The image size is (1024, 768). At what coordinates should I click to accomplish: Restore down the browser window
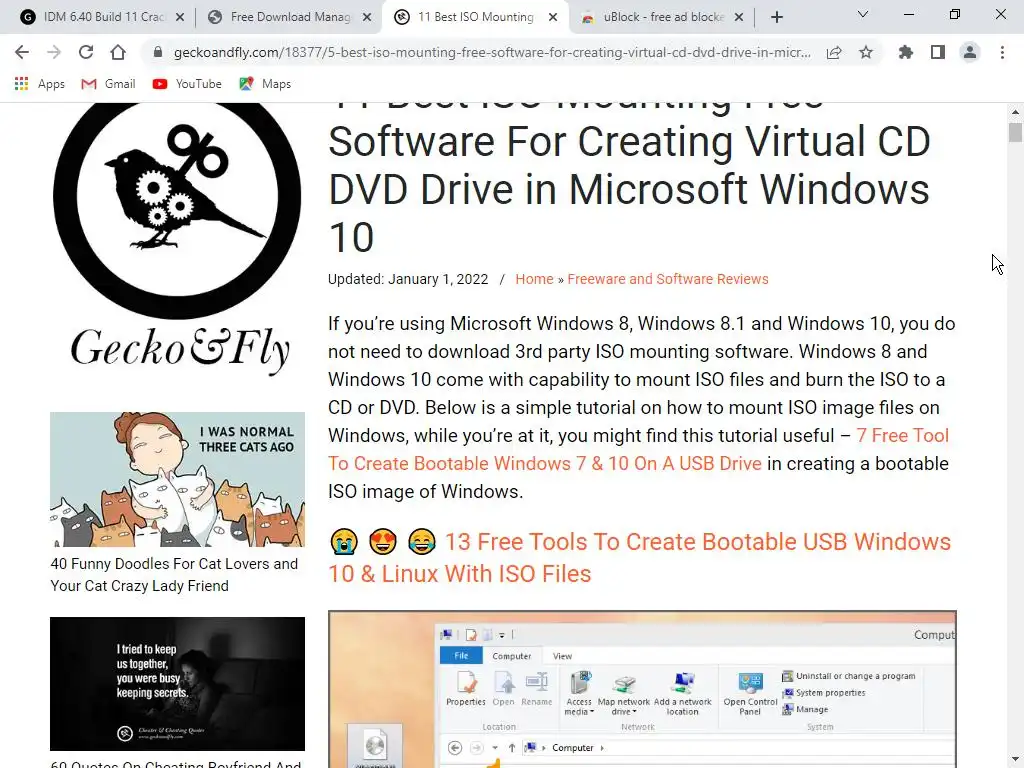pos(955,14)
